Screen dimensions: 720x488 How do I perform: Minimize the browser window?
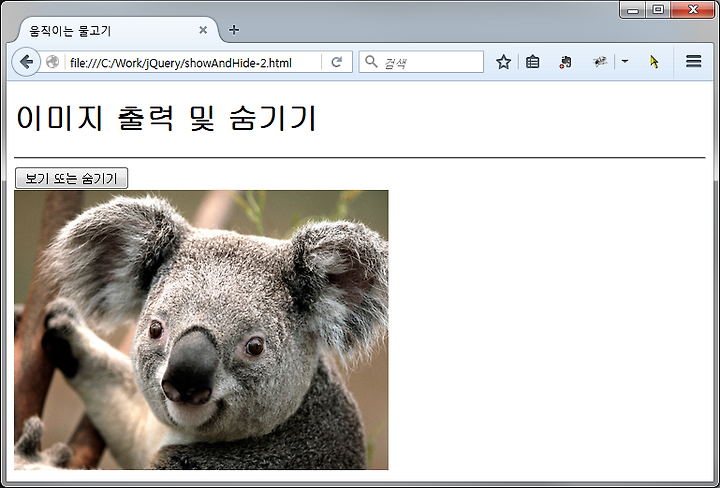[x=633, y=10]
